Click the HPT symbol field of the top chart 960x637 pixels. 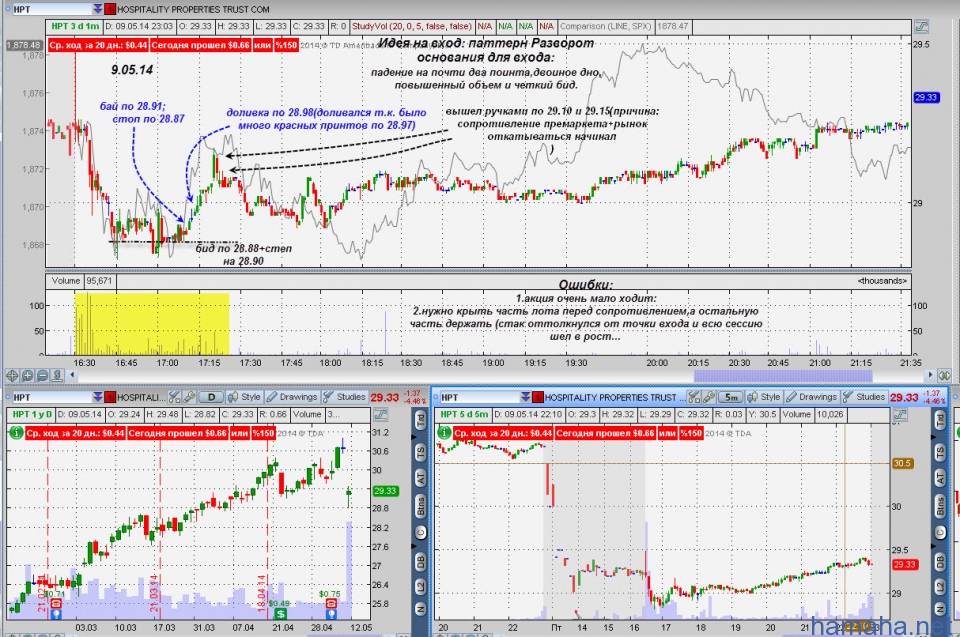tap(52, 9)
